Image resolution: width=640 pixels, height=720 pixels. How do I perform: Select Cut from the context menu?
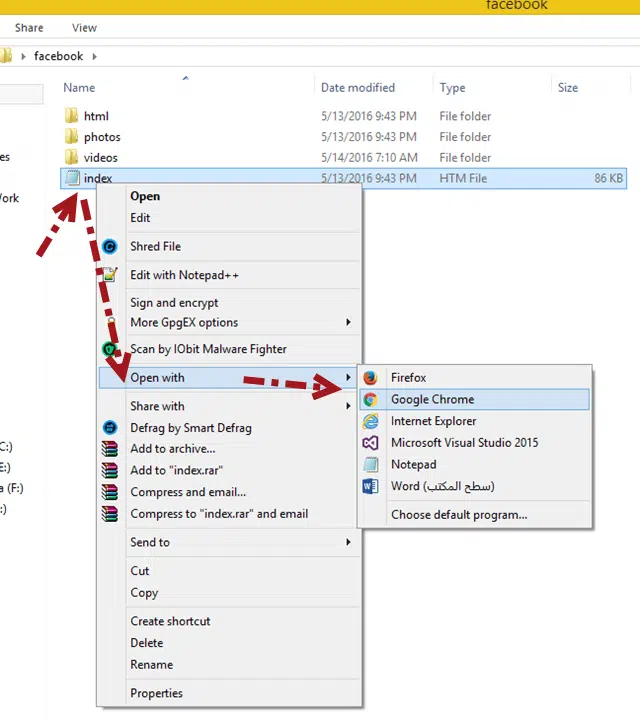coord(140,571)
